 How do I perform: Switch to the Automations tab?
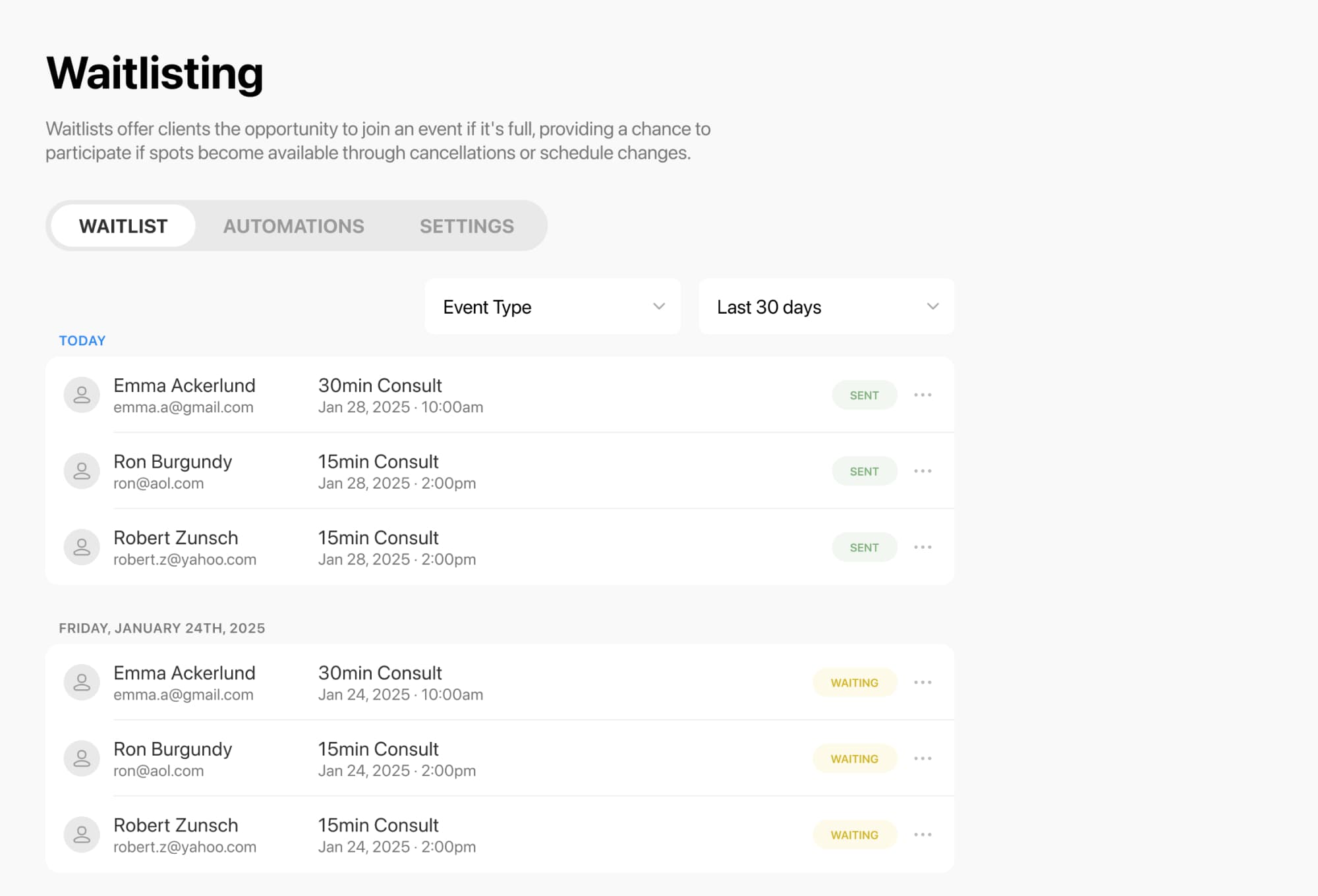[293, 226]
